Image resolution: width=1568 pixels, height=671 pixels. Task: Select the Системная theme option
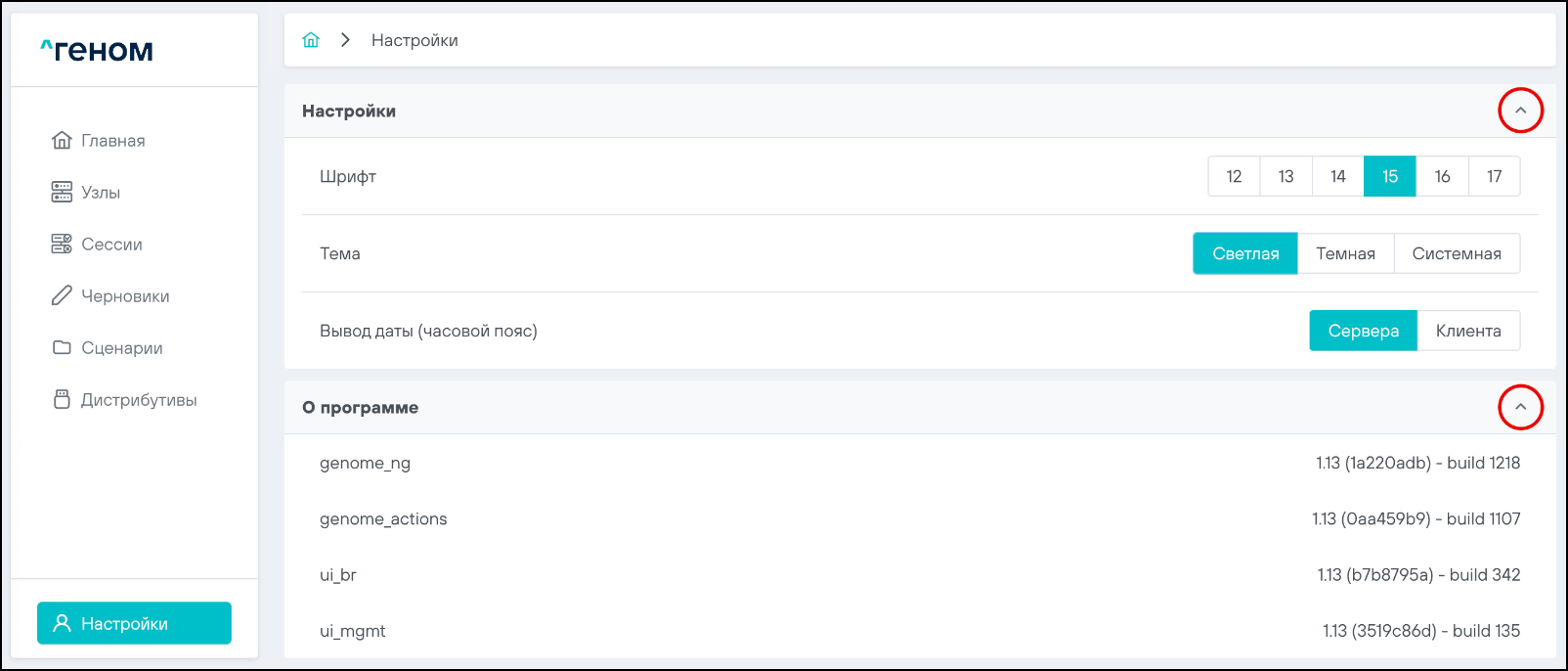pyautogui.click(x=1456, y=253)
